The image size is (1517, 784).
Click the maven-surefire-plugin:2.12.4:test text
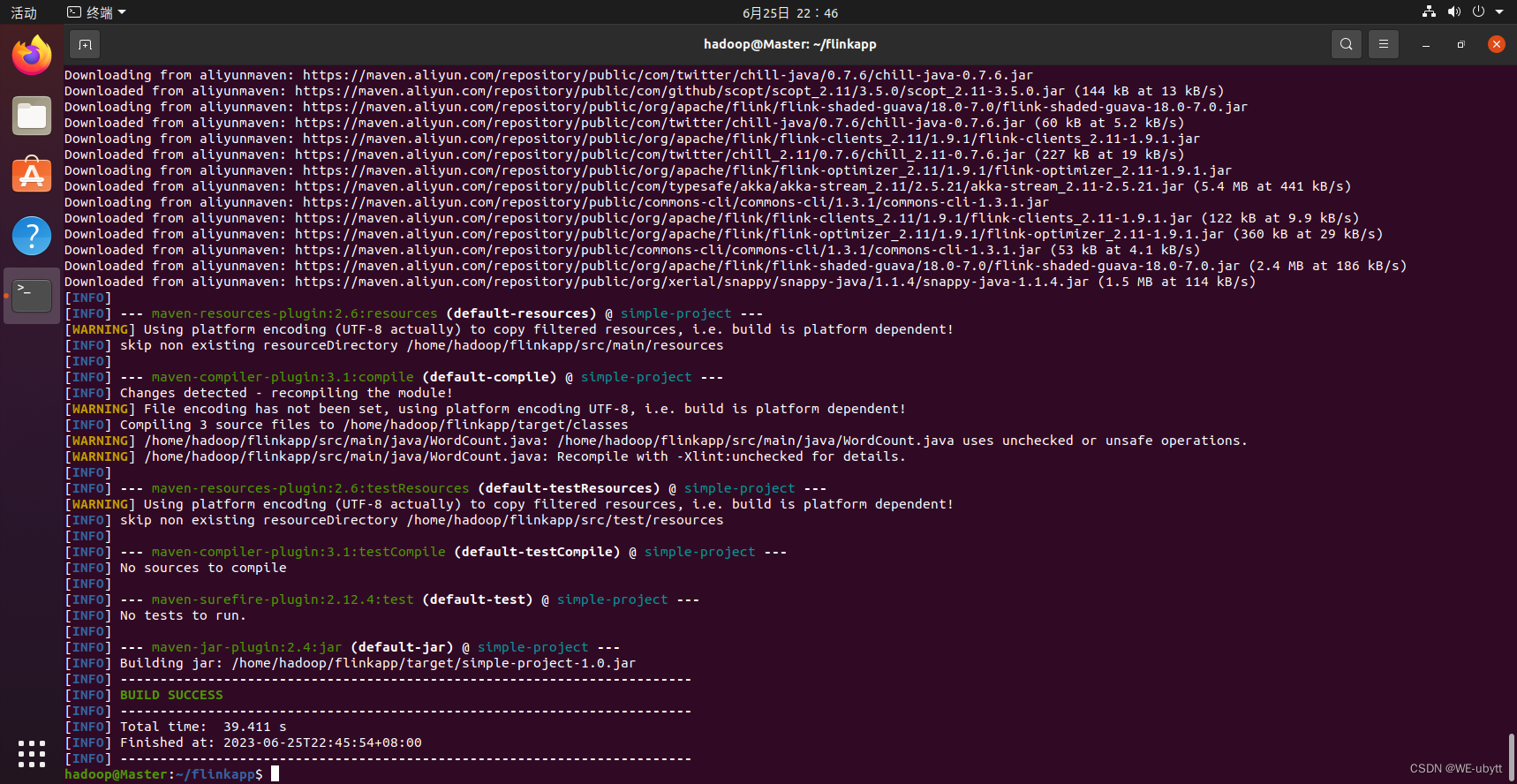click(283, 599)
